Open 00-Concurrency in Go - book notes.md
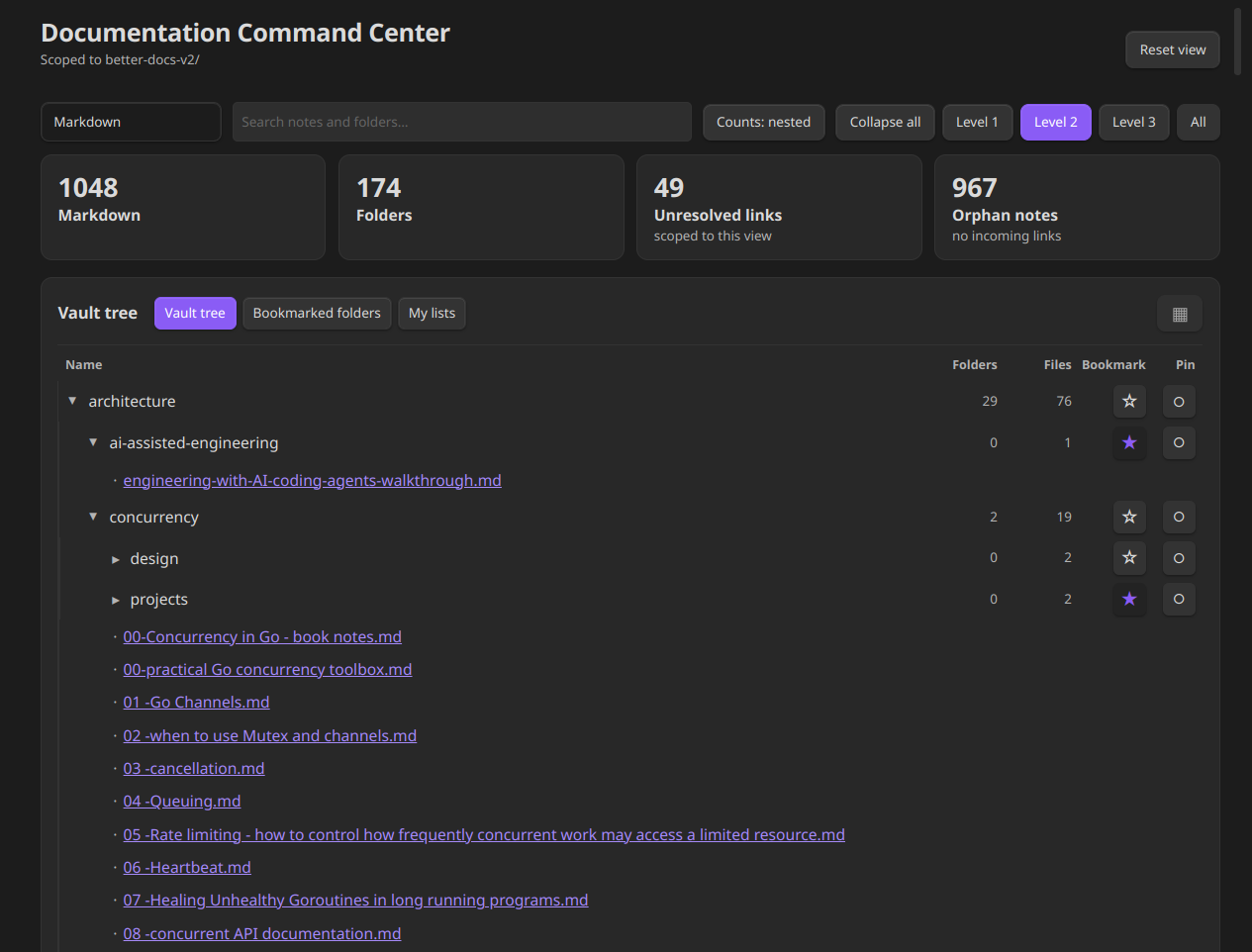The image size is (1252, 952). 262,636
